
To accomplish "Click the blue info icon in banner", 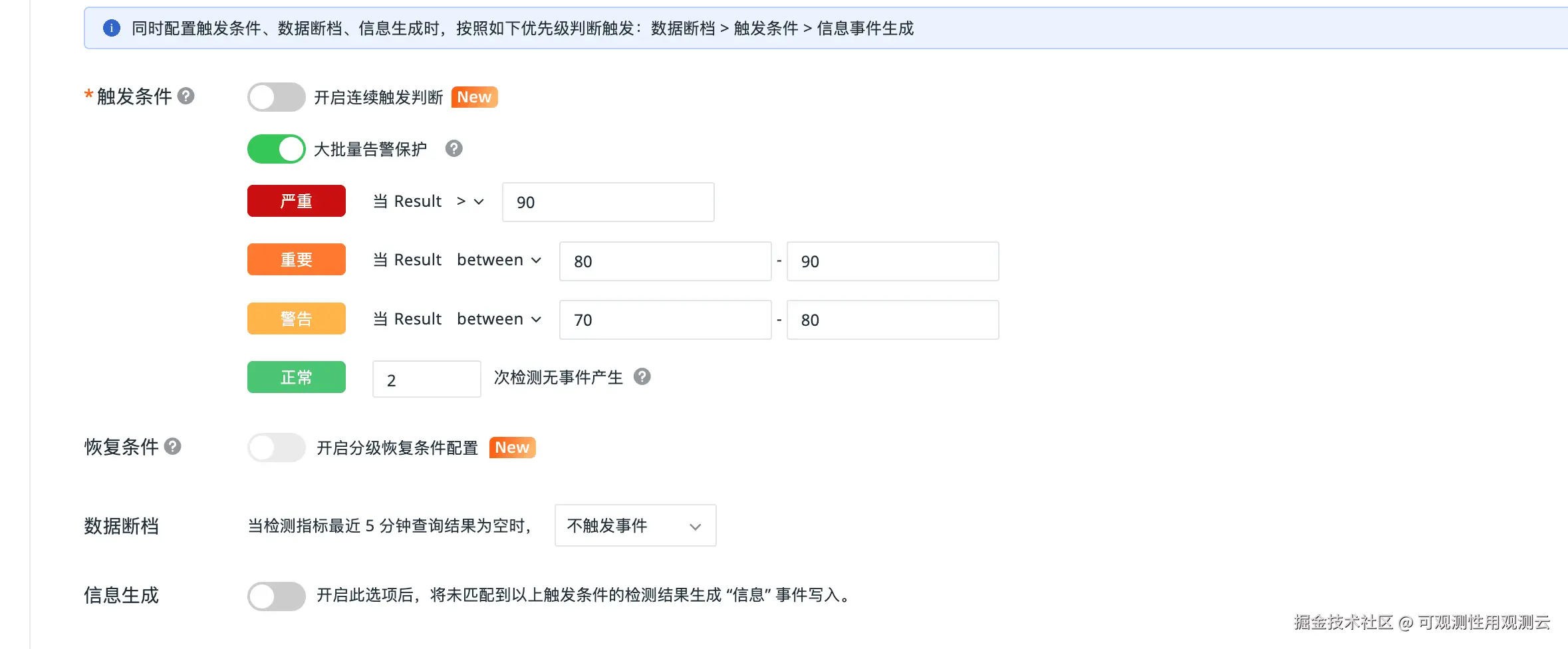I will click(x=112, y=28).
